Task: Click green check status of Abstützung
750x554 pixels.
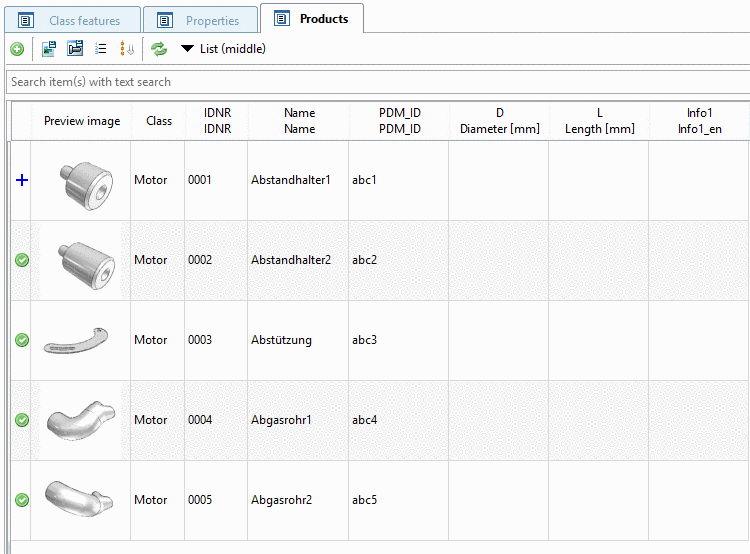Action: (x=22, y=340)
